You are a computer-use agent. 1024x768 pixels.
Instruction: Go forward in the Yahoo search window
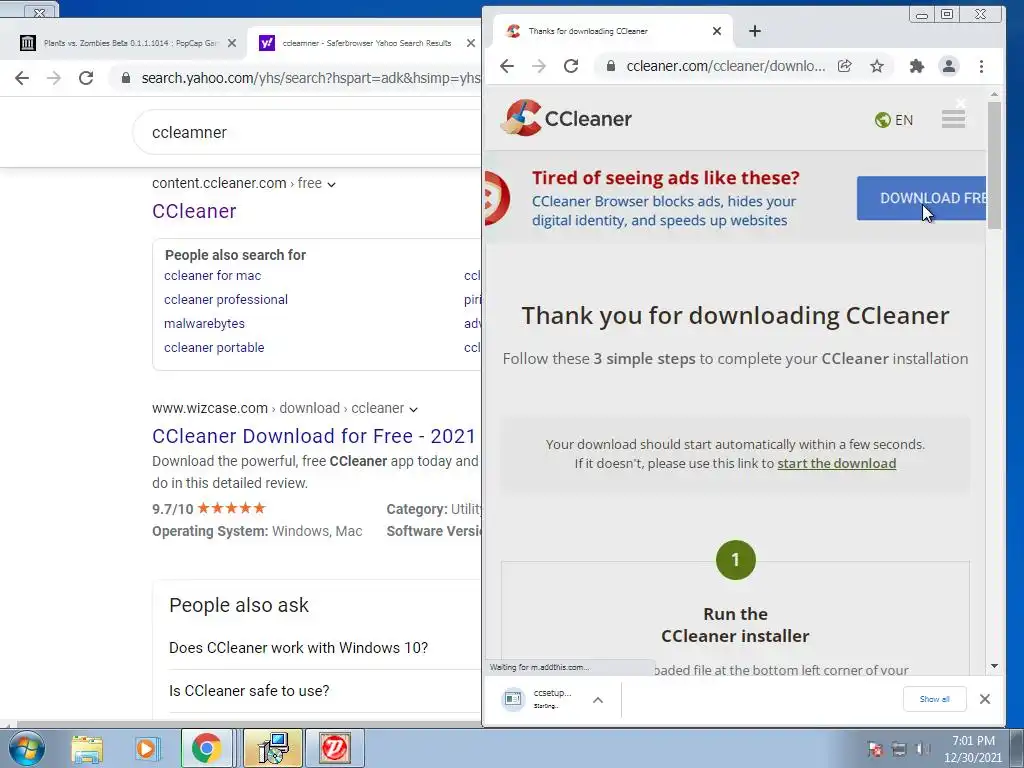(54, 78)
